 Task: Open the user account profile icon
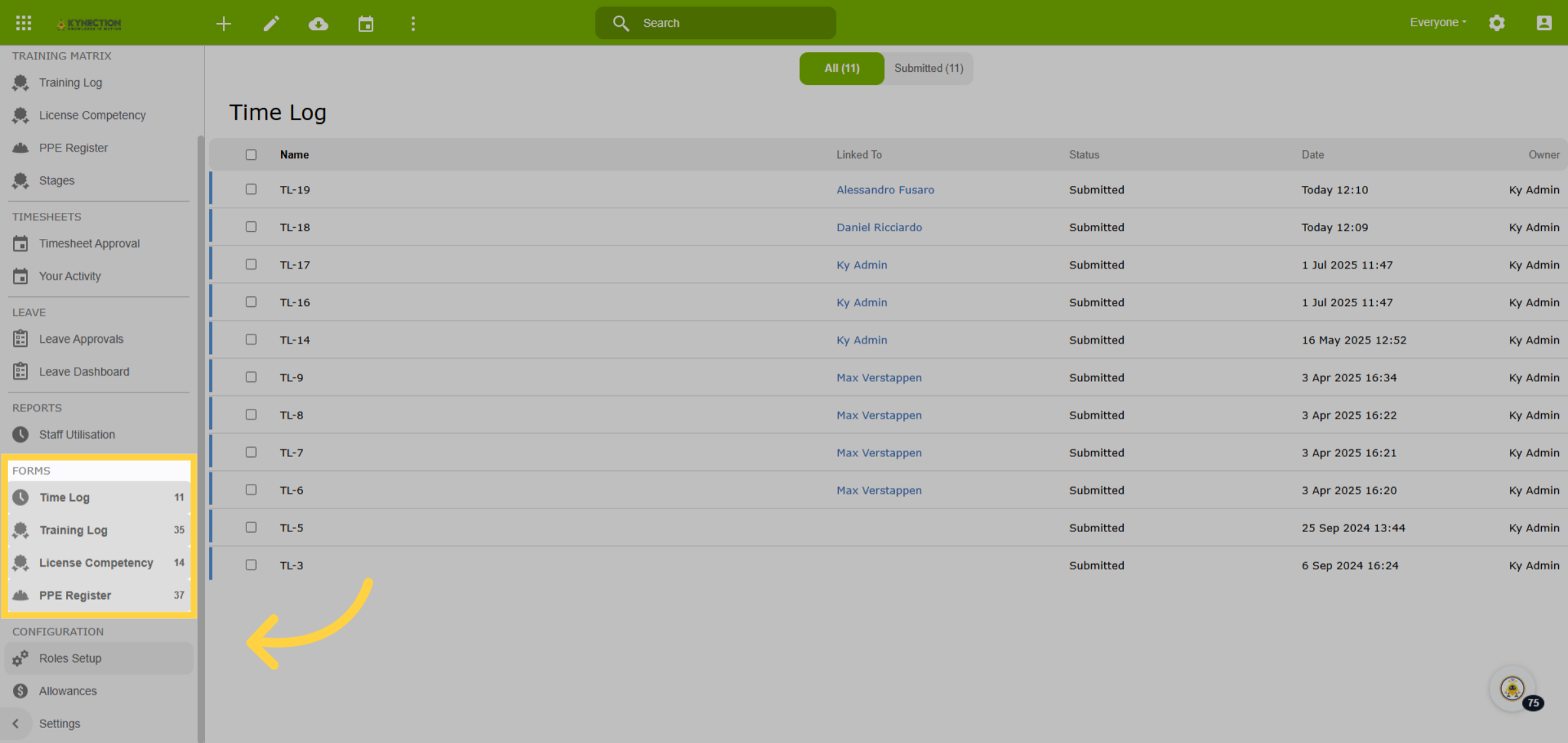pyautogui.click(x=1544, y=23)
